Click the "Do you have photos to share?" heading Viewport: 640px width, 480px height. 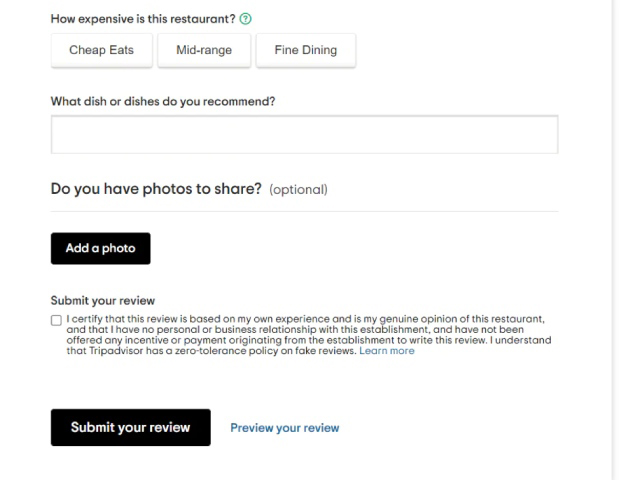coord(156,188)
